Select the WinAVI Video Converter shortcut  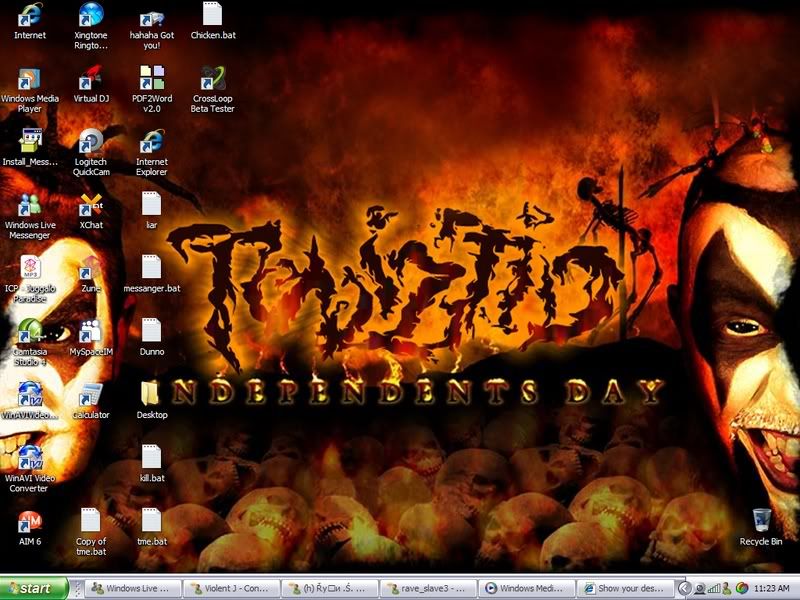tap(30, 457)
